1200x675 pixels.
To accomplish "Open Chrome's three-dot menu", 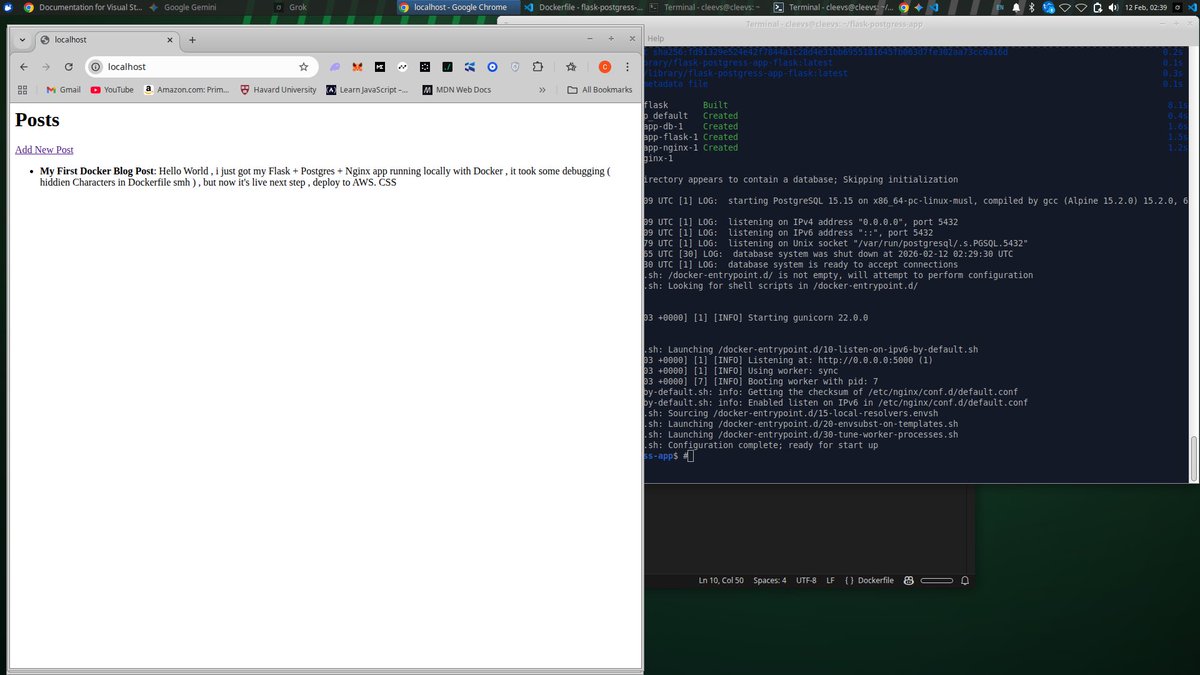I will [x=628, y=67].
